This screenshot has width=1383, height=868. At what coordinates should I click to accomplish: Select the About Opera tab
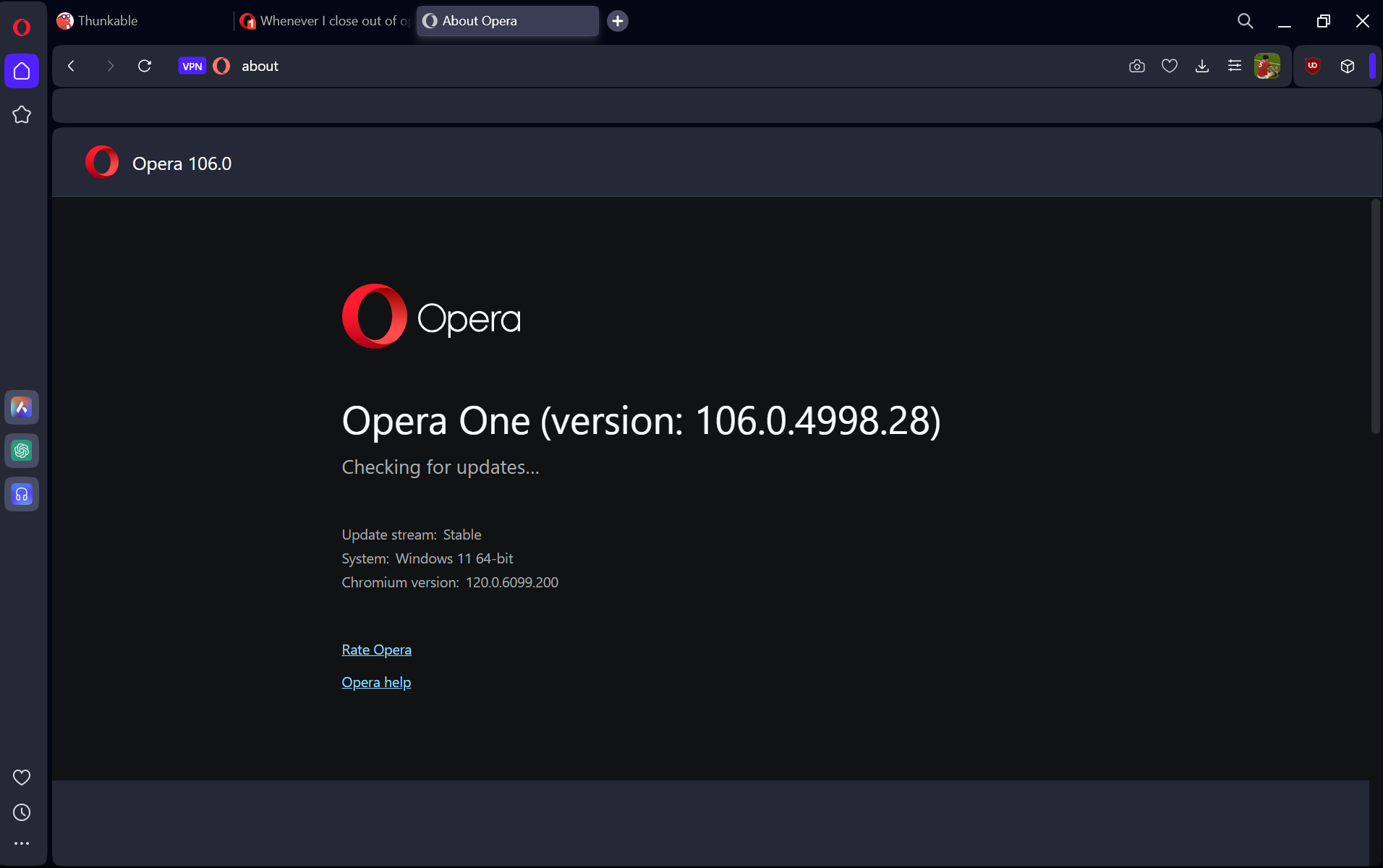[x=508, y=21]
